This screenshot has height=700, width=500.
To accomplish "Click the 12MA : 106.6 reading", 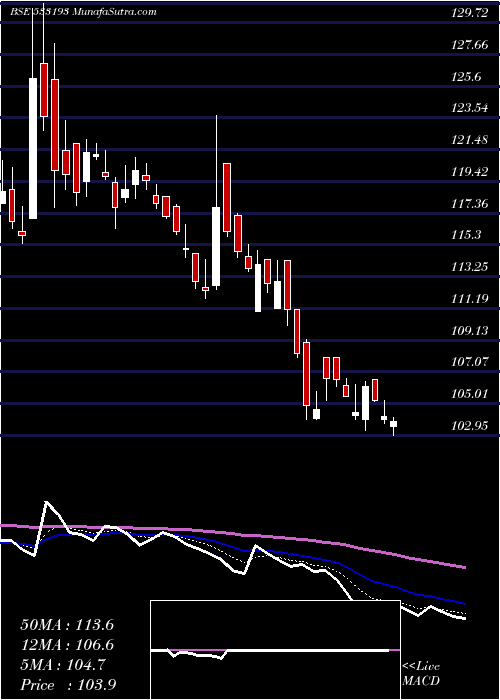I will (67, 645).
